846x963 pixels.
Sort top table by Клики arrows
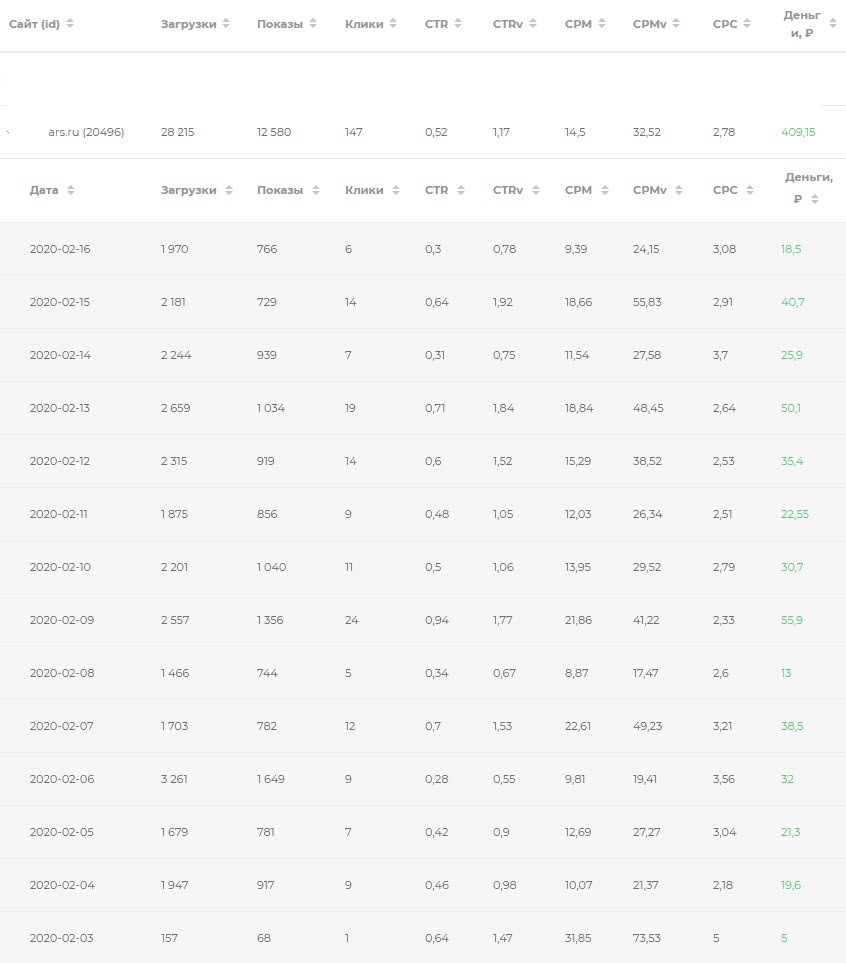point(393,23)
